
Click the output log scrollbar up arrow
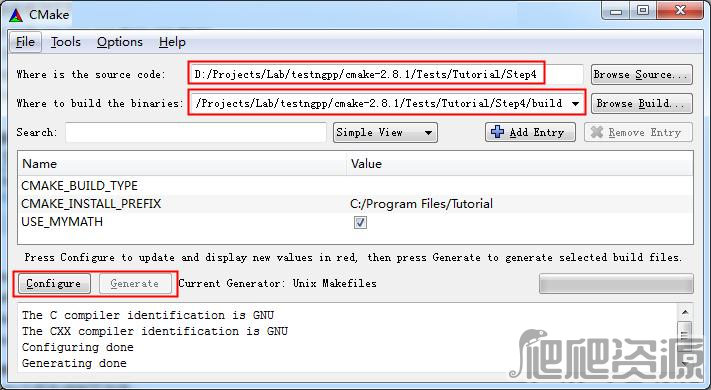[685, 312]
